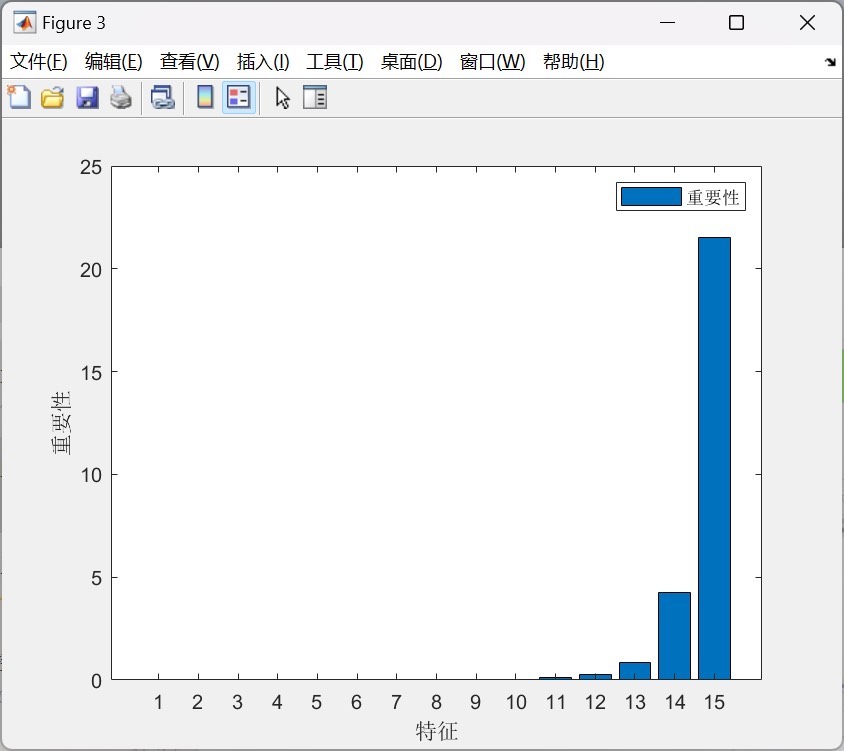Click the y-axis label 重要性
Screen dimensions: 844x751
pyautogui.click(x=61, y=423)
